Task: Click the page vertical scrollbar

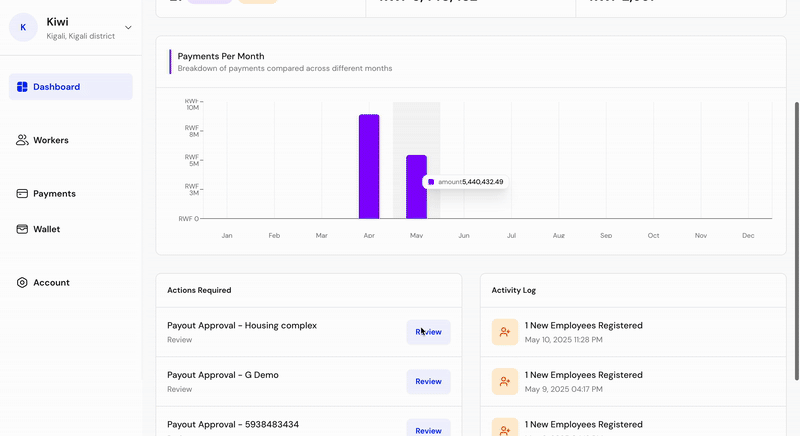Action: (797, 241)
